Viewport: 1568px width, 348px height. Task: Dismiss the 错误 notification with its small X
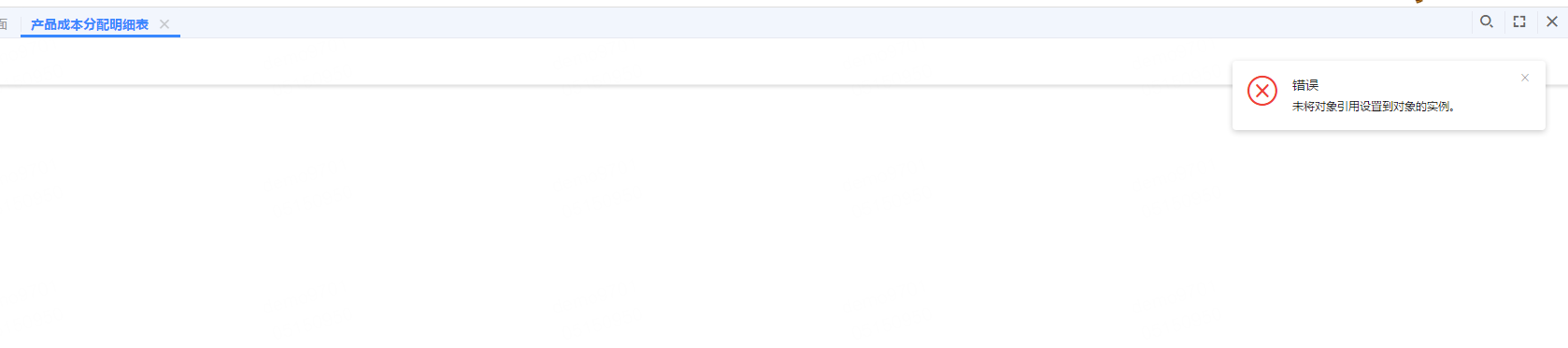[x=1525, y=78]
